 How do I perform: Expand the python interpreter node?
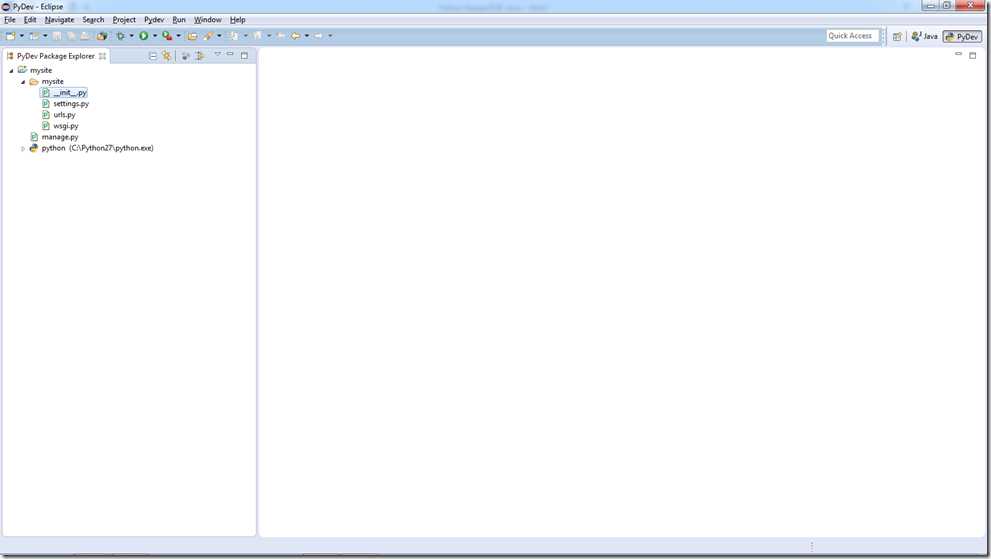[x=23, y=149]
